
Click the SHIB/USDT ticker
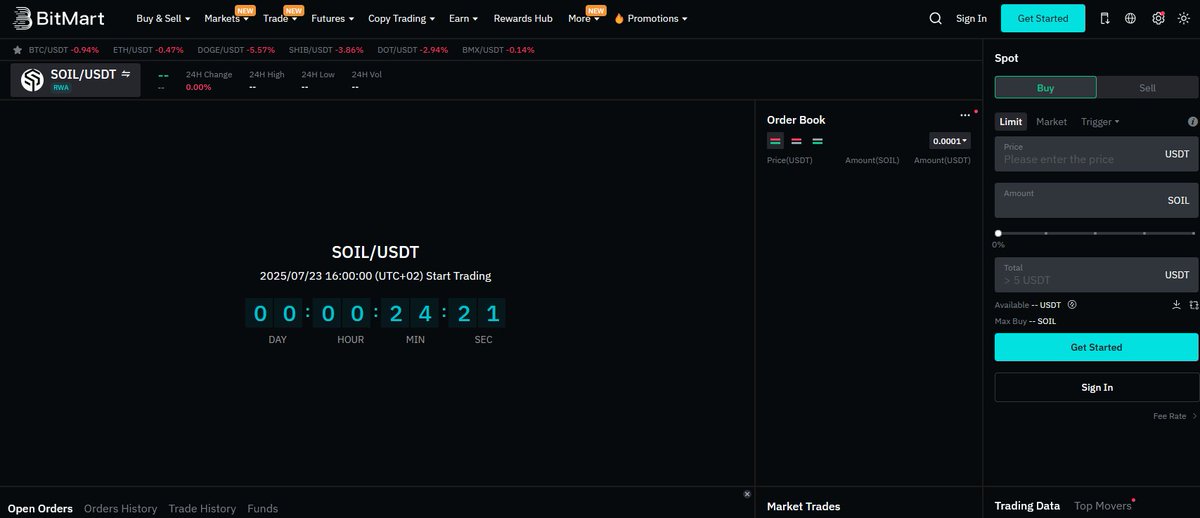[325, 49]
